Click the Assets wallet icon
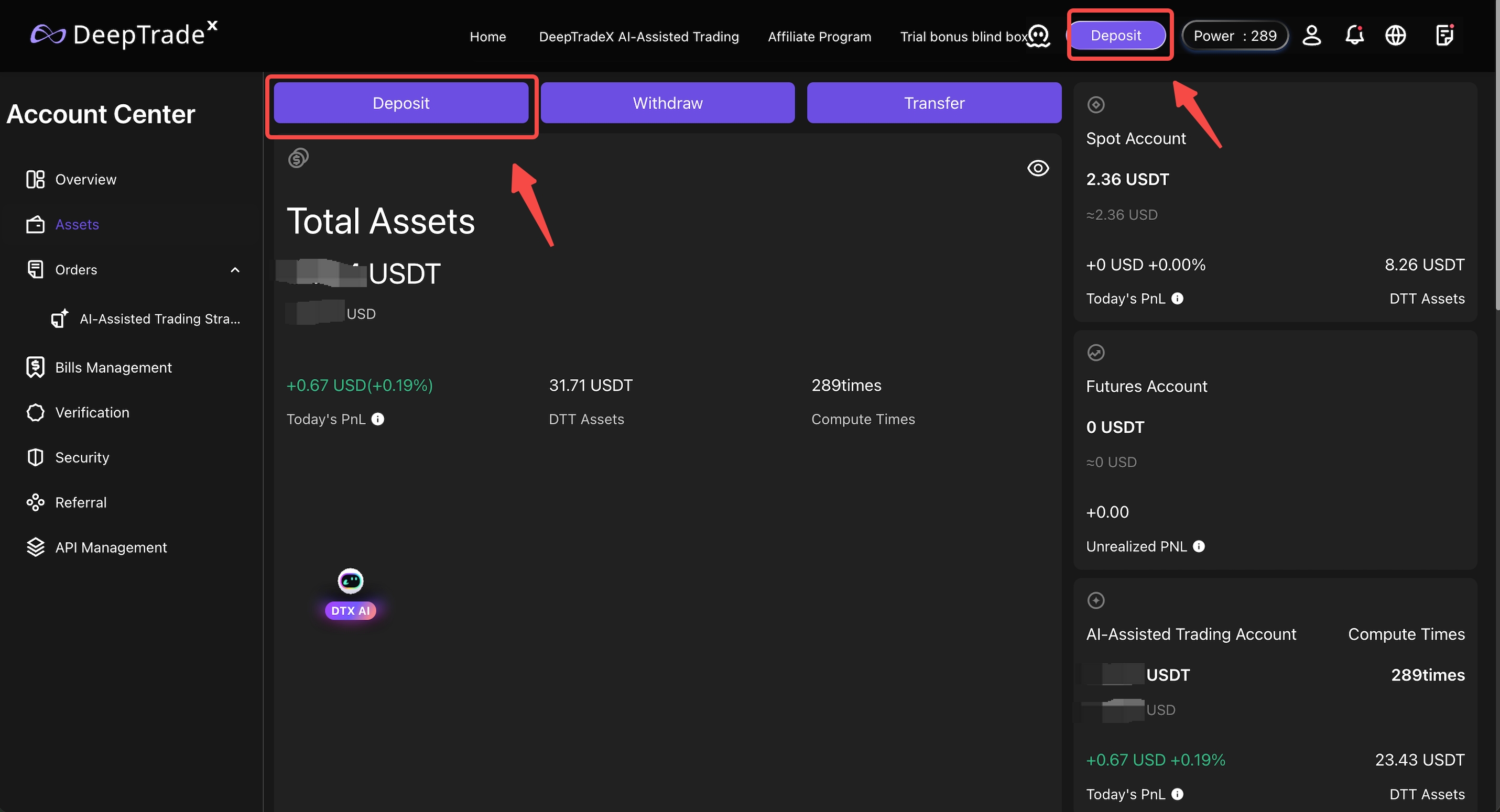 click(x=36, y=225)
